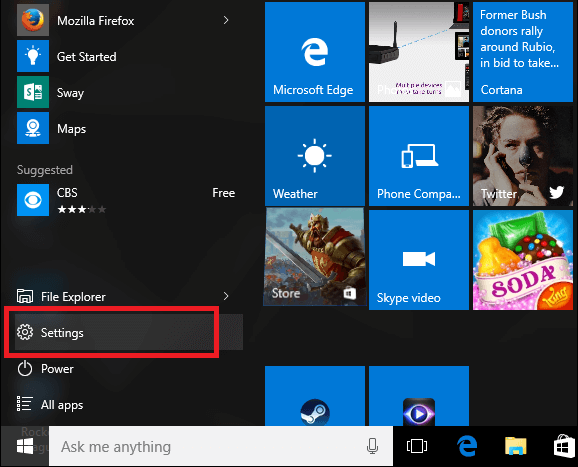Open the Photos live tile

[419, 52]
